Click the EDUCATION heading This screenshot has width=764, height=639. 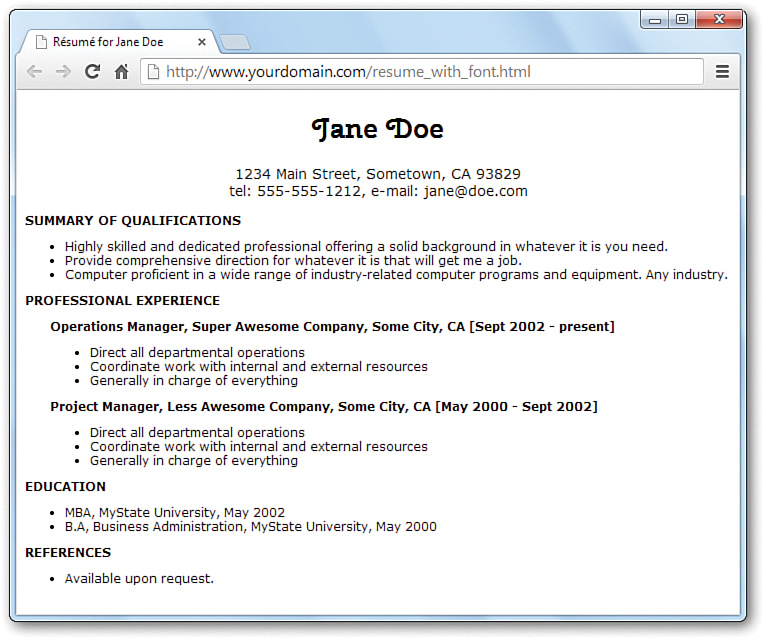[65, 487]
